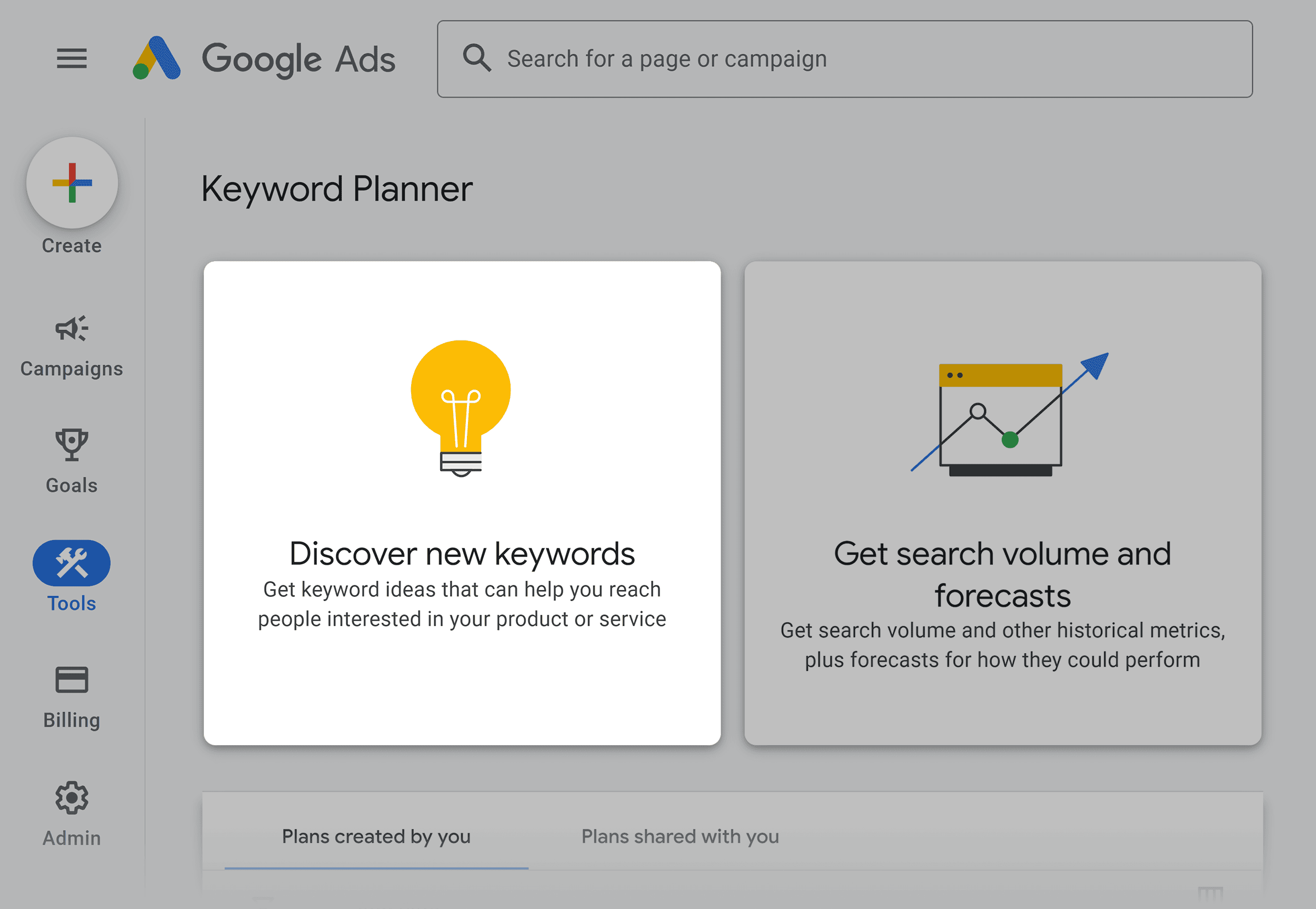
Task: Click the Campaigns label text
Action: click(71, 368)
